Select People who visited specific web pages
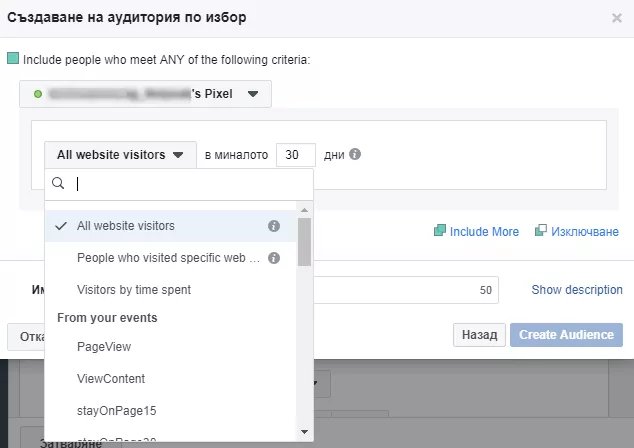Viewport: 634px width, 448px height. point(170,258)
